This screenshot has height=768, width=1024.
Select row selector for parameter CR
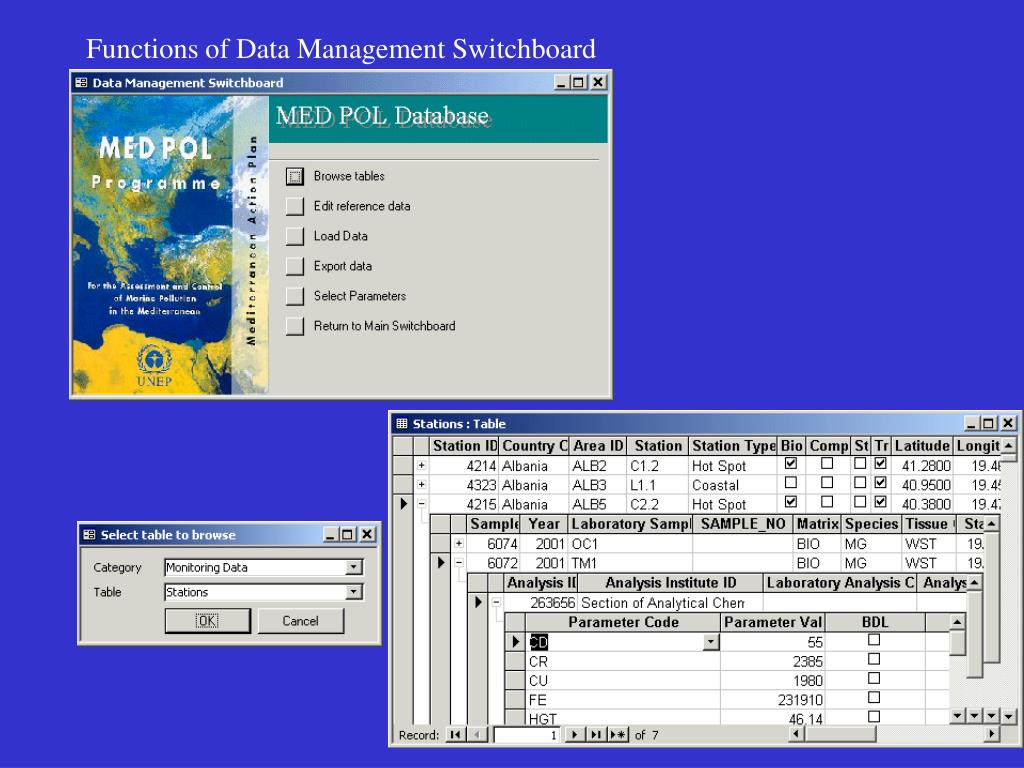point(515,662)
